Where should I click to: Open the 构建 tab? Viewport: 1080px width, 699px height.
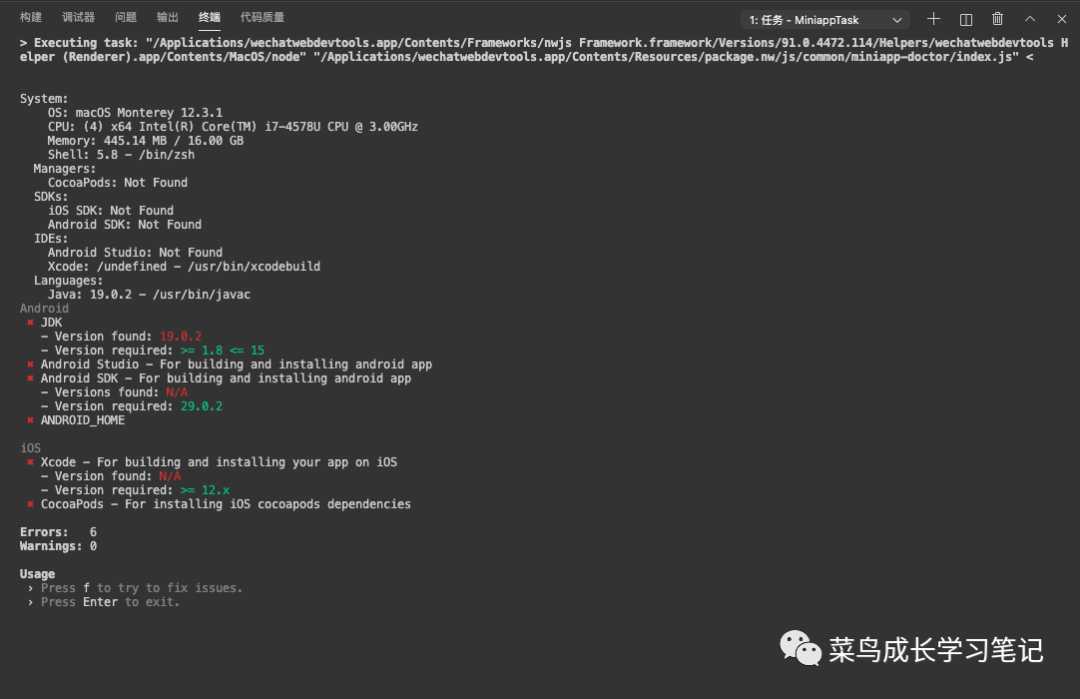tap(30, 17)
